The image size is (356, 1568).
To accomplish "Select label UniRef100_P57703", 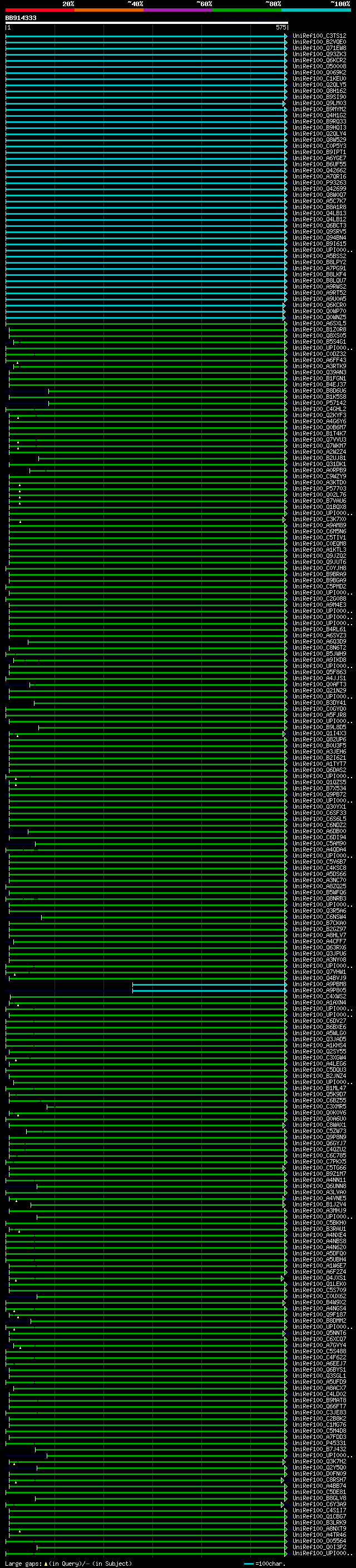I will tap(319, 489).
